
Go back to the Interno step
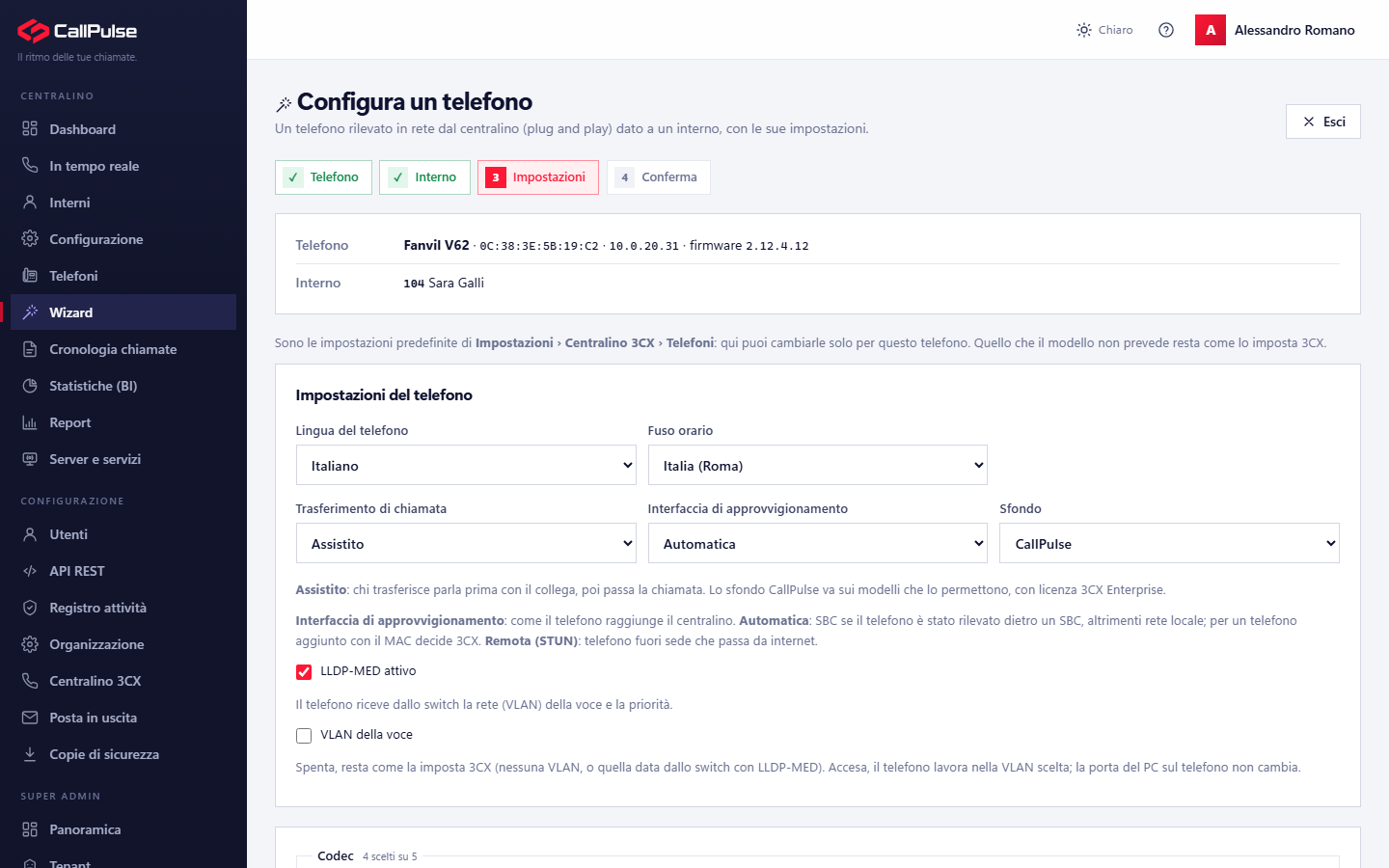tap(424, 177)
